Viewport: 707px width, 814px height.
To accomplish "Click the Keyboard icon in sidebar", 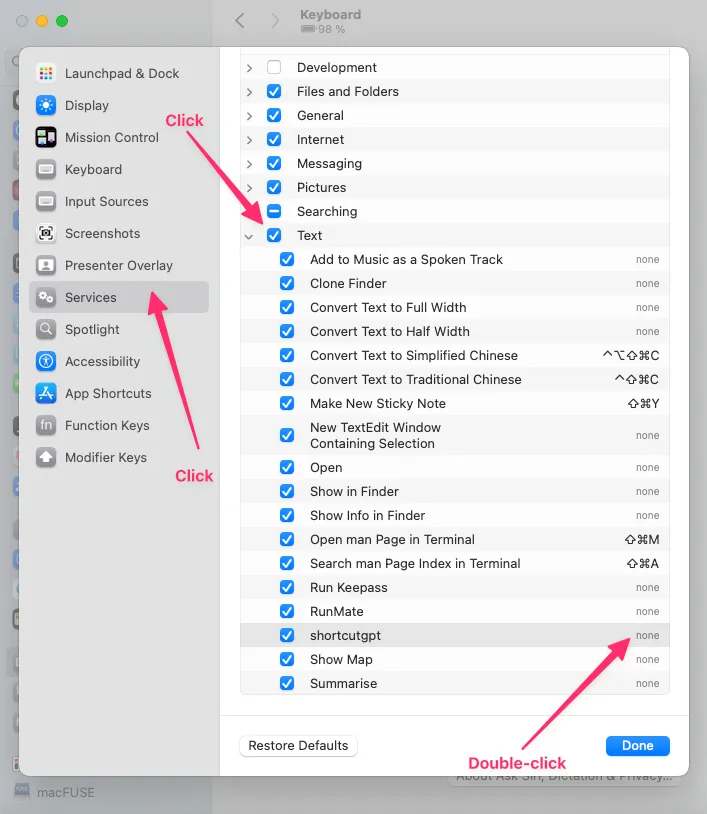I will pos(46,169).
